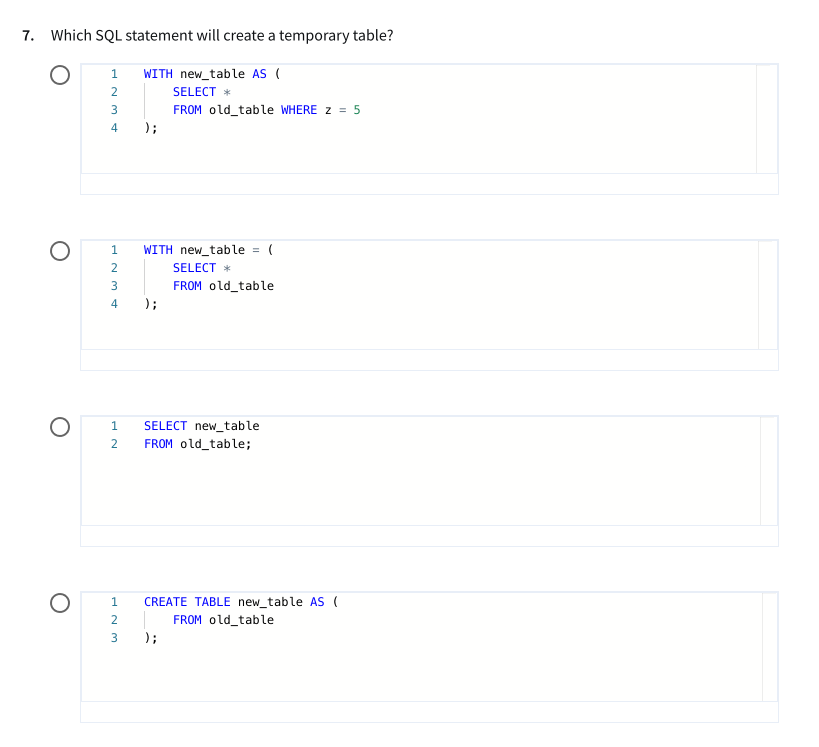Screen dimensions: 819x747
Task: Select the radio for WITH new_table AS option
Action: 60,75
